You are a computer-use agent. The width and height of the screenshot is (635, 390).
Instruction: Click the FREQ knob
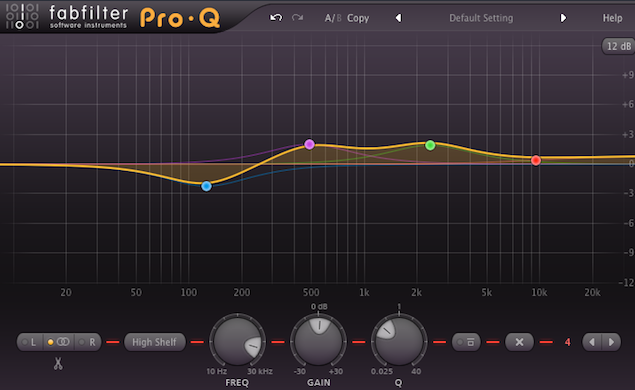click(x=237, y=341)
